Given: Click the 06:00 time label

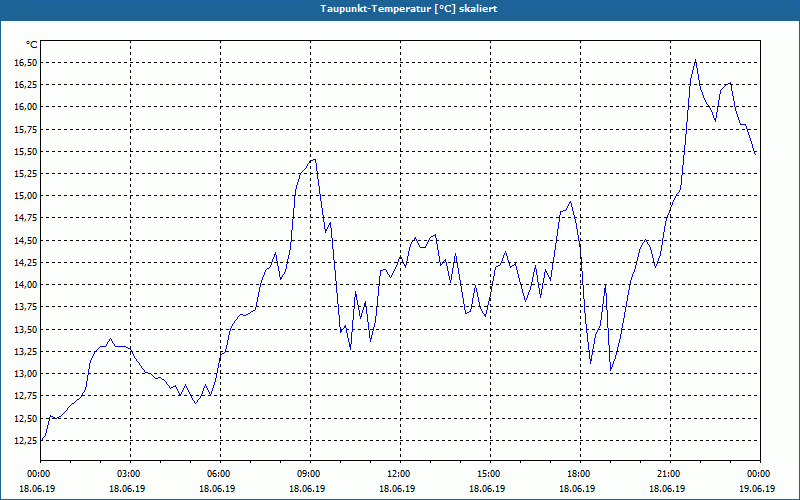Looking at the screenshot, I should pyautogui.click(x=220, y=474).
